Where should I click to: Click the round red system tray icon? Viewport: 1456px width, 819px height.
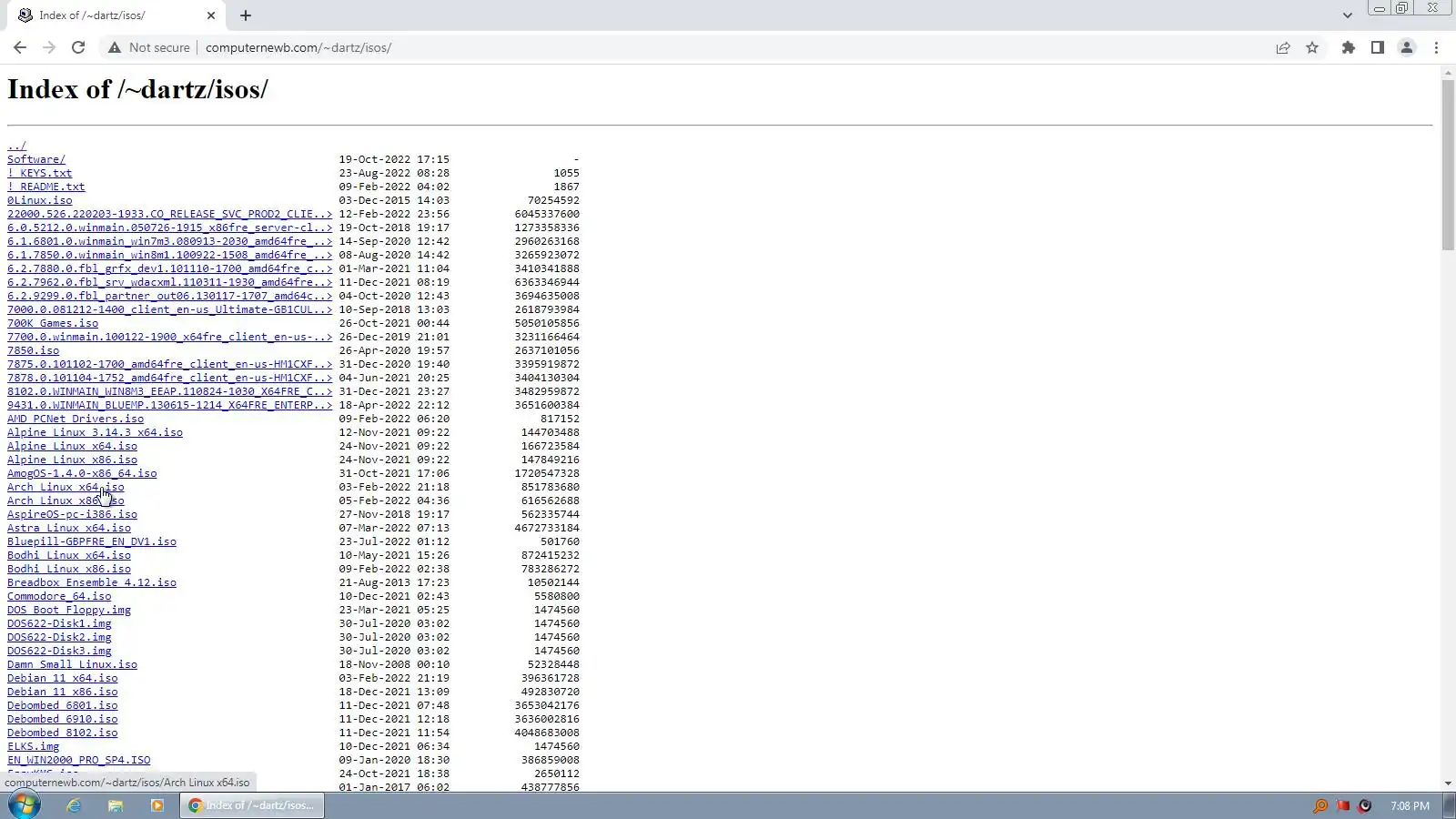[x=1364, y=805]
